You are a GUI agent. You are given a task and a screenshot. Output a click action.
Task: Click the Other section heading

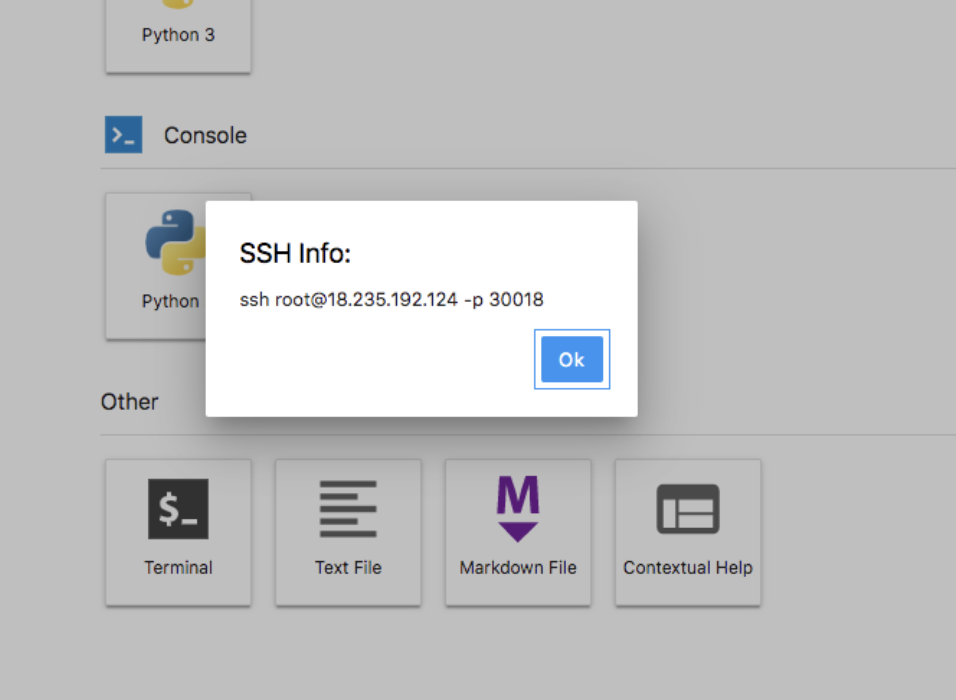[129, 402]
